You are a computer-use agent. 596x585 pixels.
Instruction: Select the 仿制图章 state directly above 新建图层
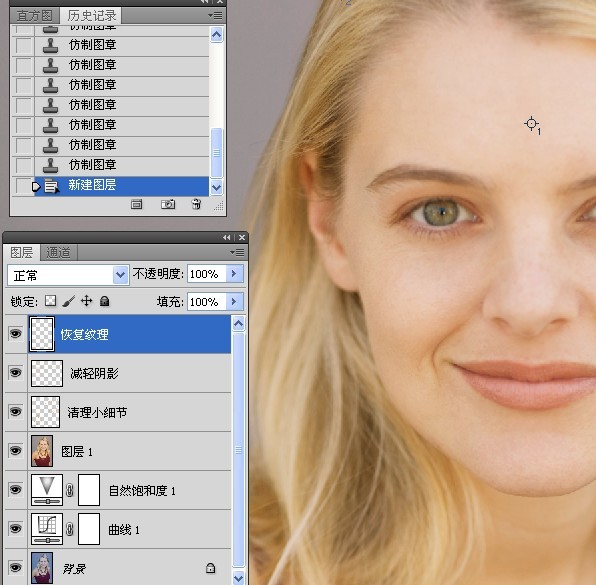click(x=122, y=165)
